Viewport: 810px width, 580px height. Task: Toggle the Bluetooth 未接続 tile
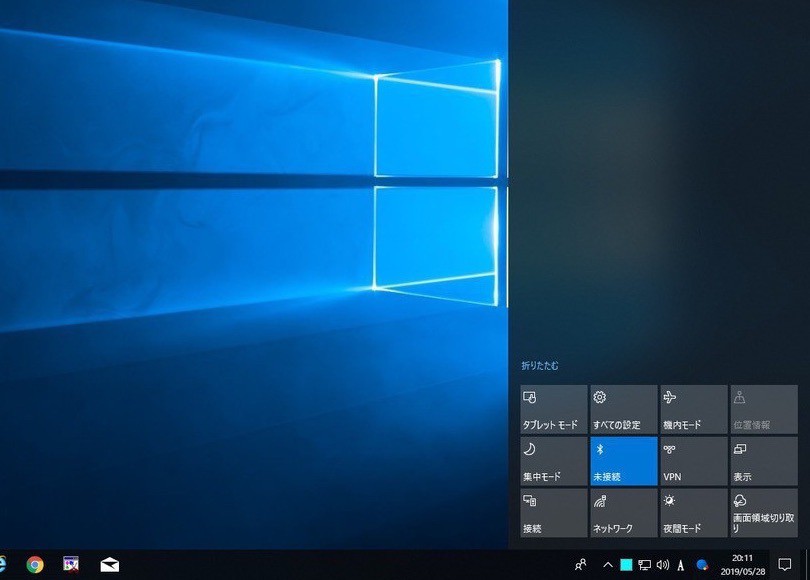point(624,461)
